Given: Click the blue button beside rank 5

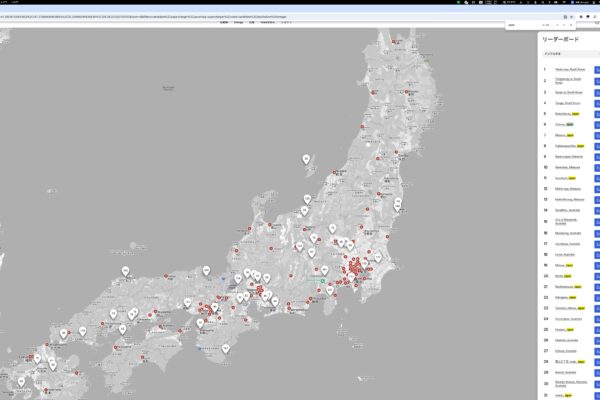Looking at the screenshot, I should (597, 113).
